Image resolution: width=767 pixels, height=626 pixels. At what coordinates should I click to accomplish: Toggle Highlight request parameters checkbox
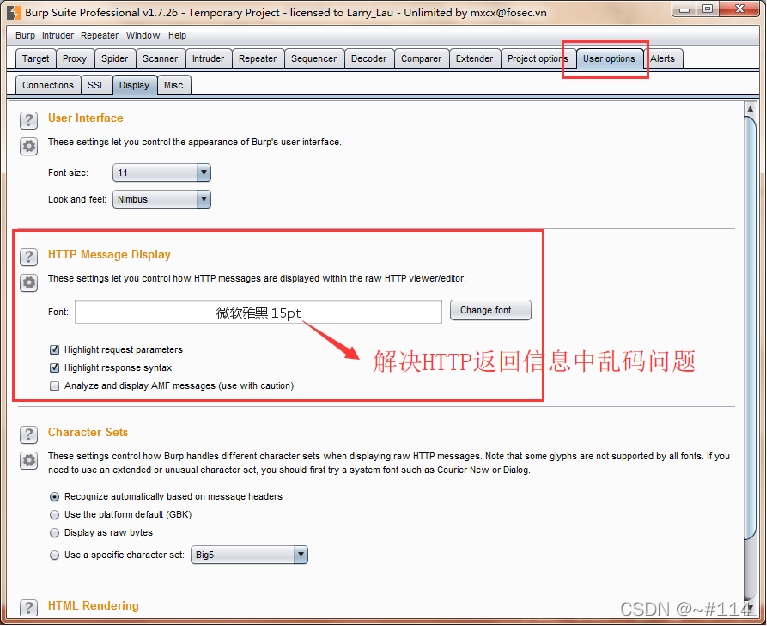point(54,350)
